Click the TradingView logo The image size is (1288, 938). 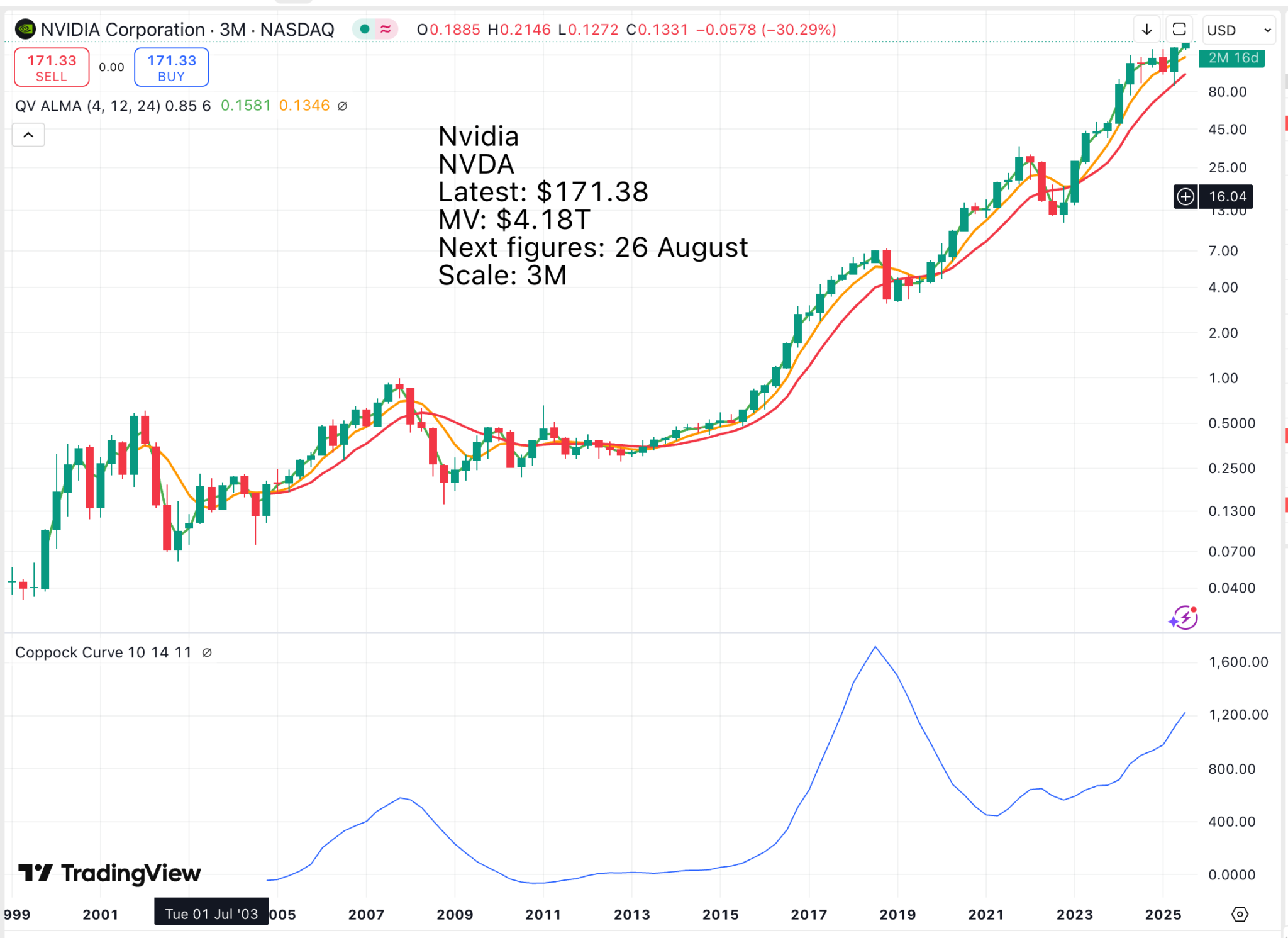point(109,873)
